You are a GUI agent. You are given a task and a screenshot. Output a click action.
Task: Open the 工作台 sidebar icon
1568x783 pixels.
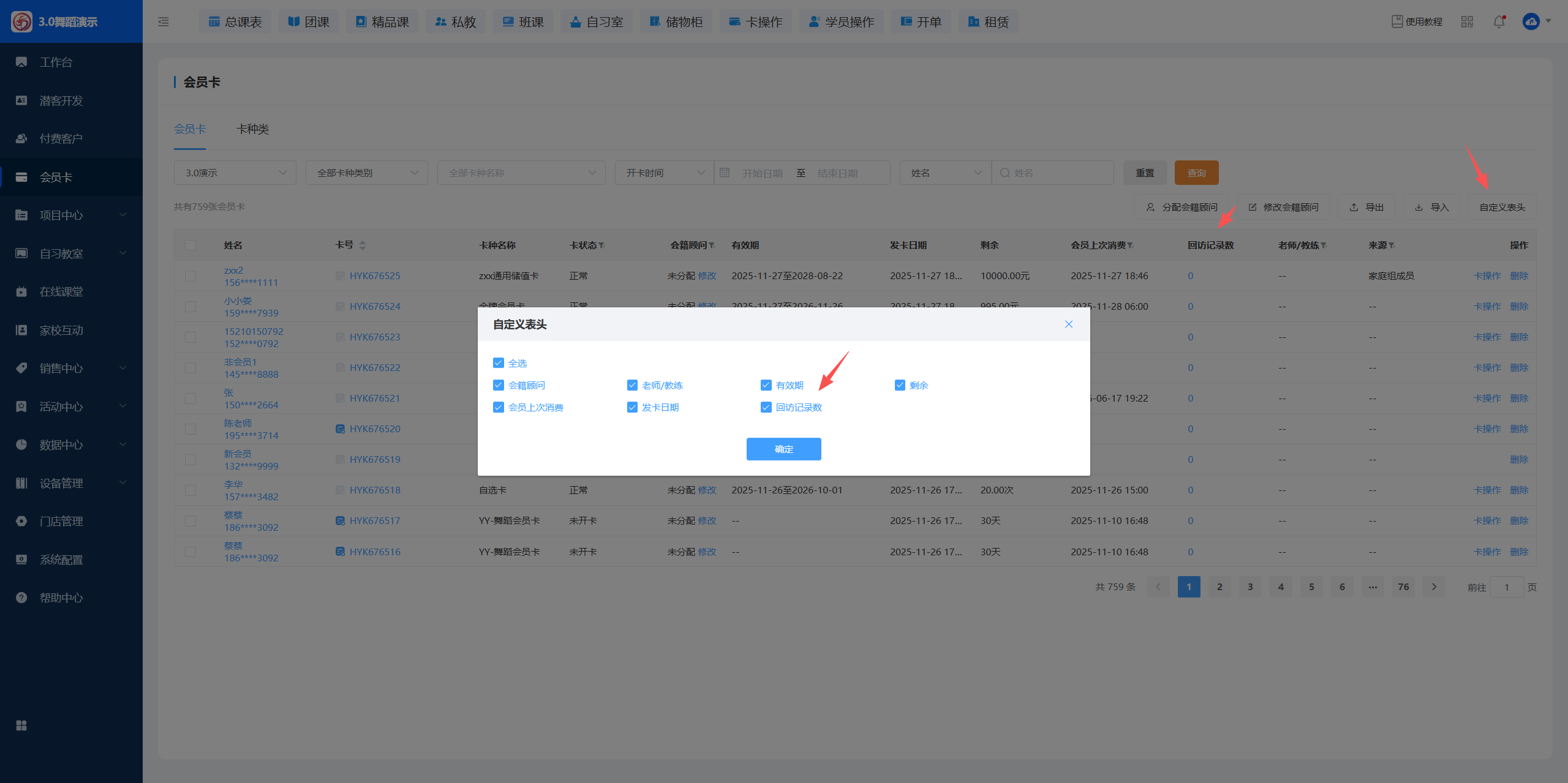tap(21, 62)
